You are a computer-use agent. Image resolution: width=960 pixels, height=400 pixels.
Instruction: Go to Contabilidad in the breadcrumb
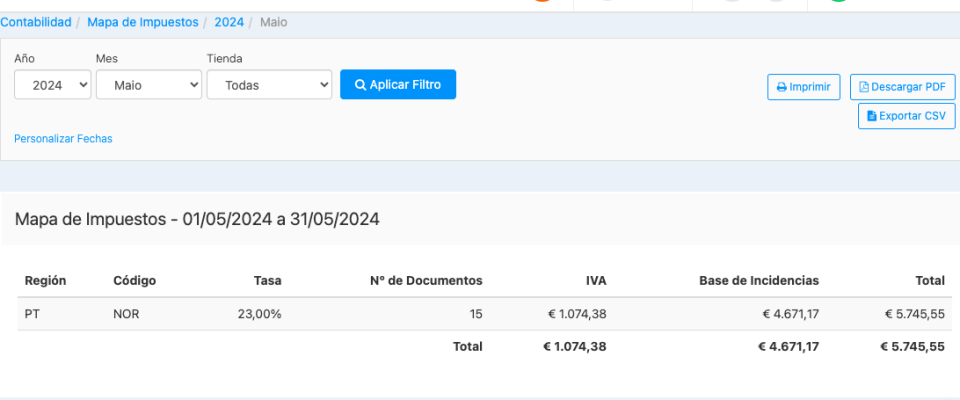tap(36, 21)
